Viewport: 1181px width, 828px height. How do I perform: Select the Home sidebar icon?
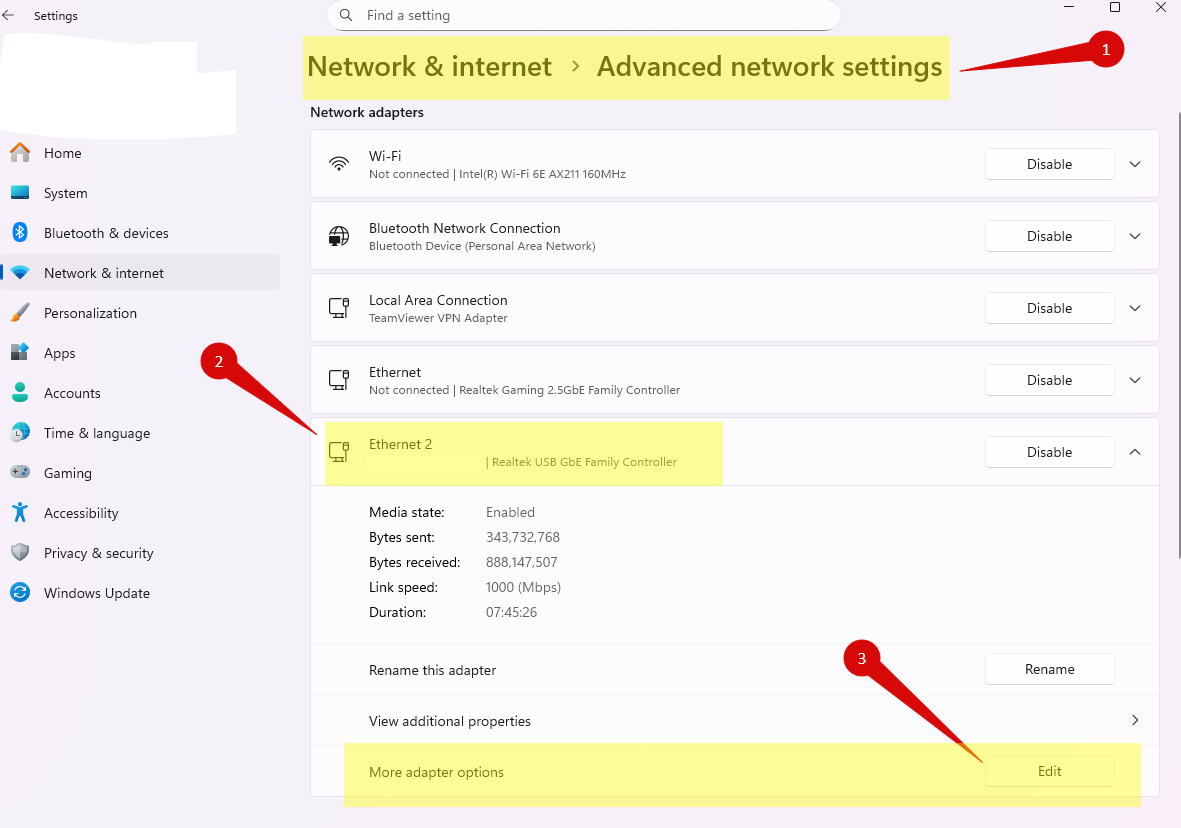[x=20, y=152]
